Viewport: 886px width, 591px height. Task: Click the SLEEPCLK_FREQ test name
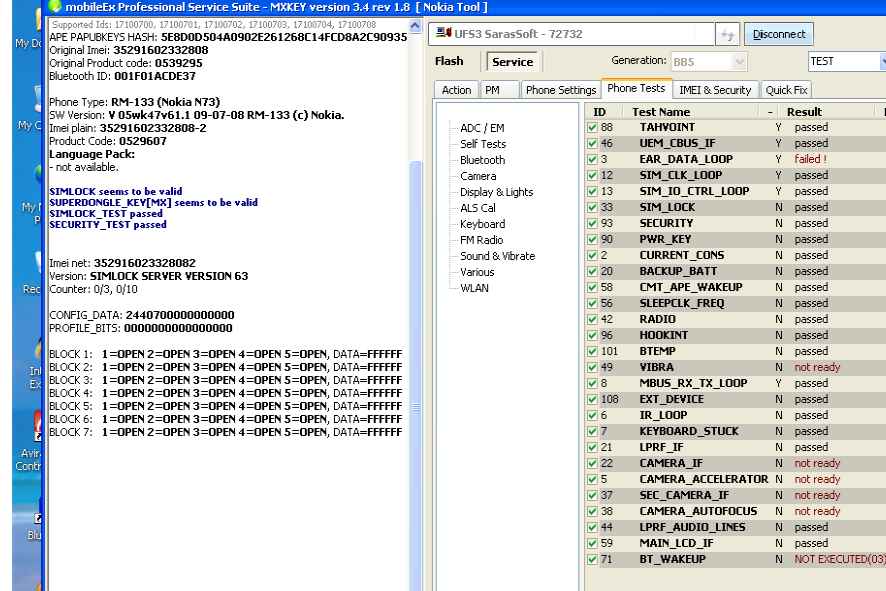click(681, 303)
